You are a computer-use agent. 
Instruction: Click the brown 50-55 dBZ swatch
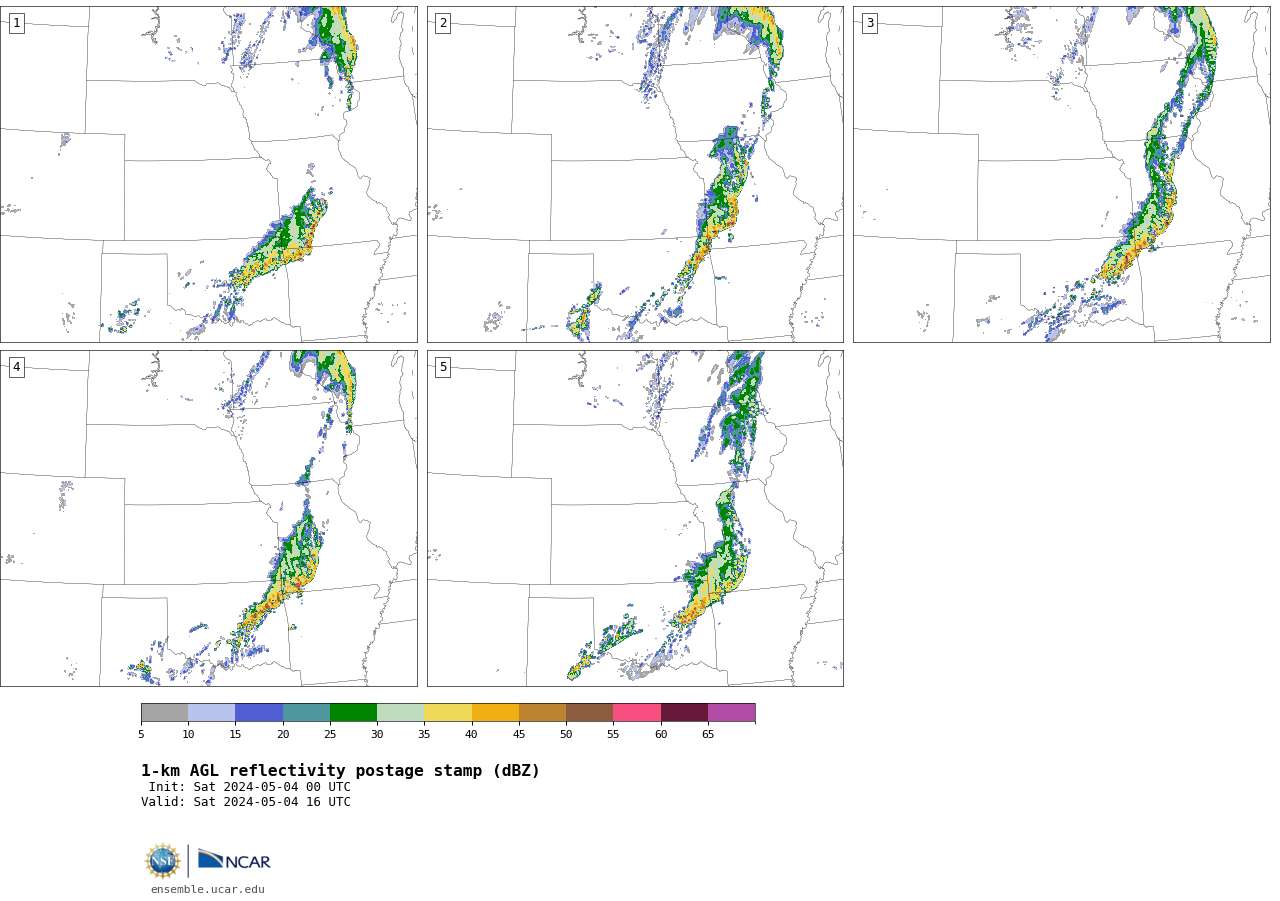pos(589,712)
